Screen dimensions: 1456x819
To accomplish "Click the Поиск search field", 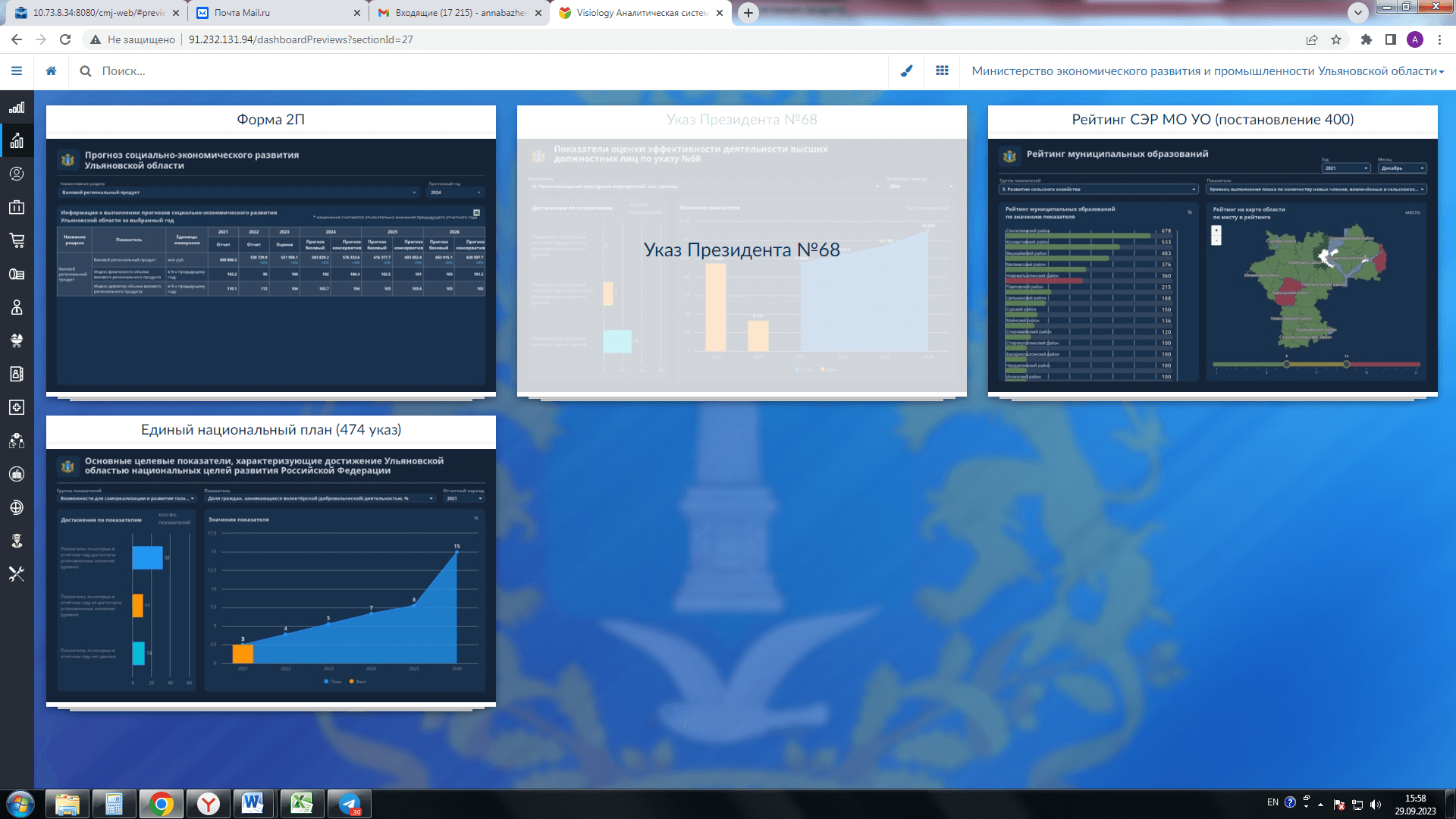I will (485, 71).
